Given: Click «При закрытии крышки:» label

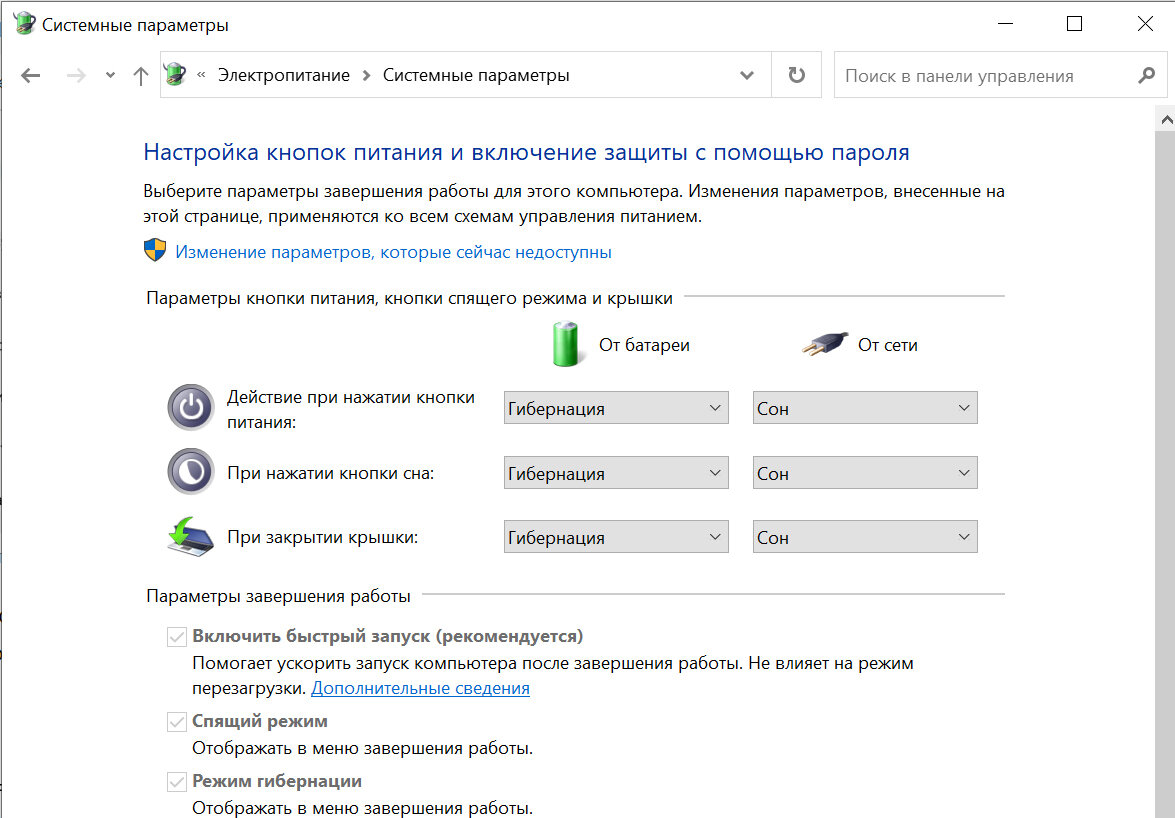Looking at the screenshot, I should [322, 538].
